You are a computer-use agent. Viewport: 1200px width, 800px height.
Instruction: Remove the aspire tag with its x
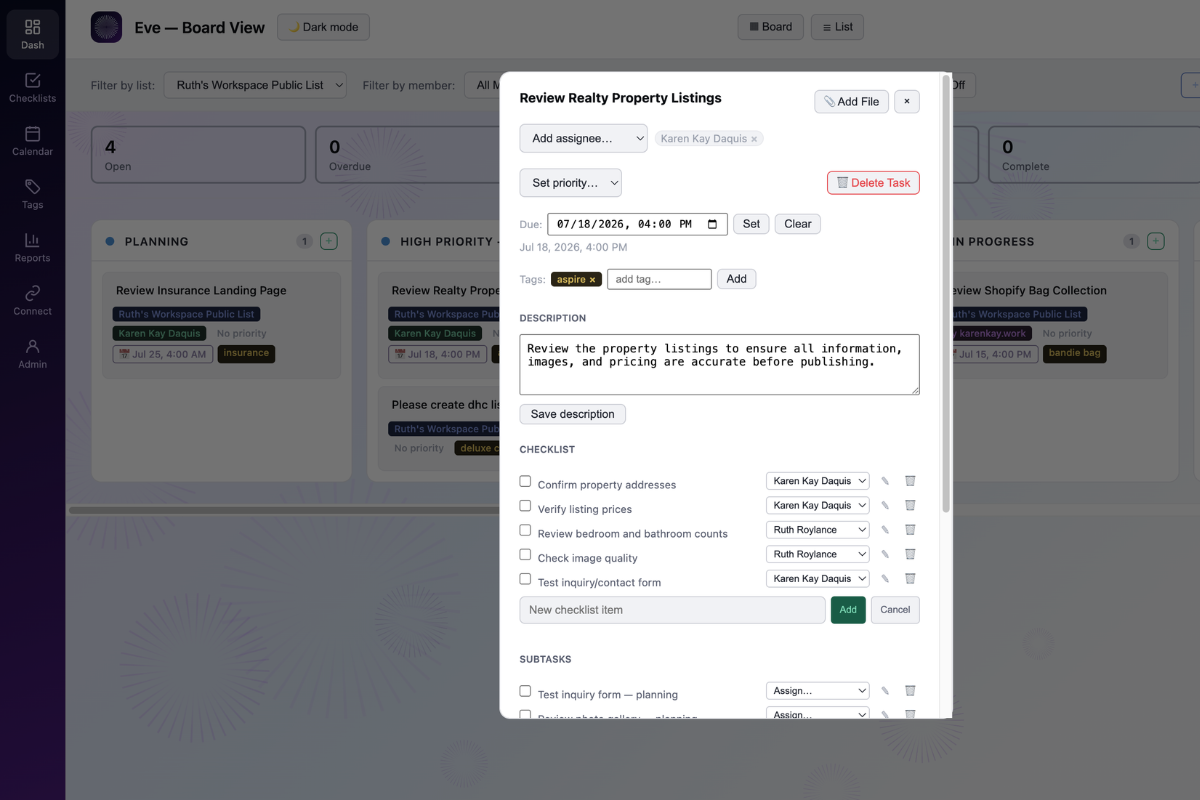[592, 280]
